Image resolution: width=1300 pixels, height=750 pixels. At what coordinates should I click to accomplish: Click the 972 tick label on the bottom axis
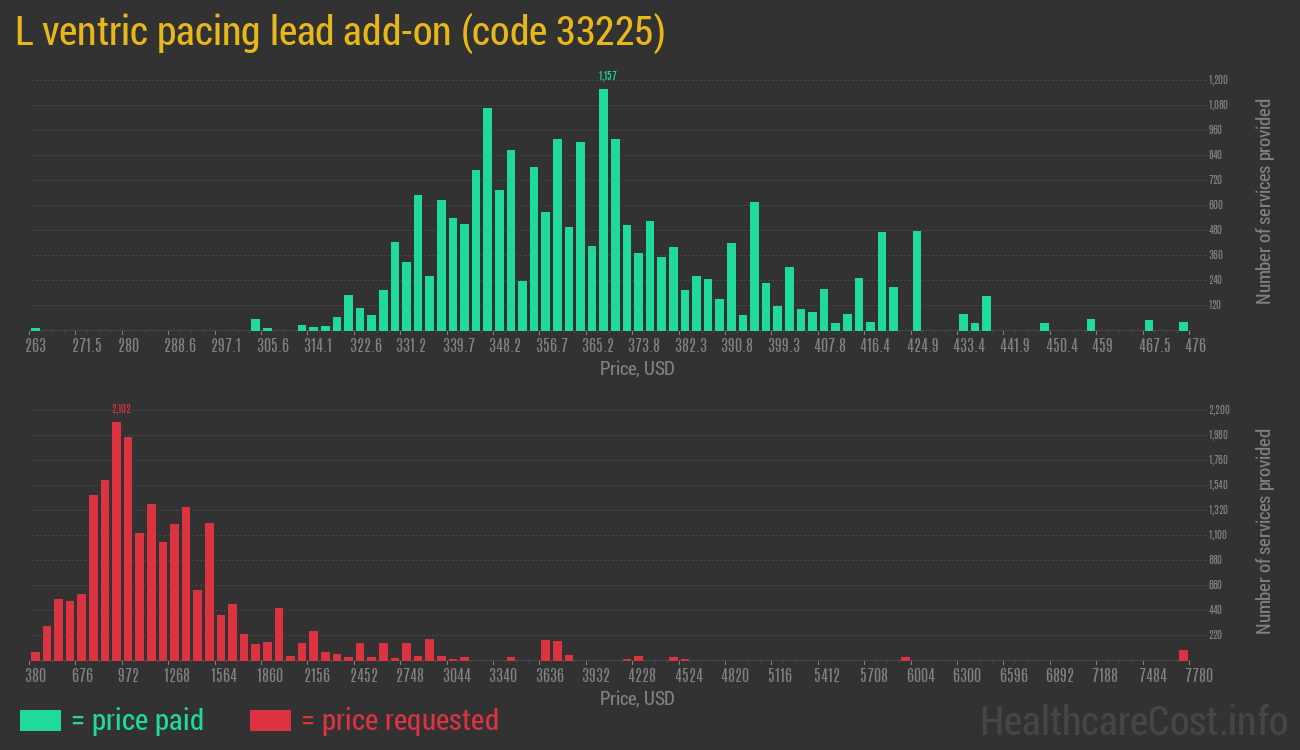point(128,676)
